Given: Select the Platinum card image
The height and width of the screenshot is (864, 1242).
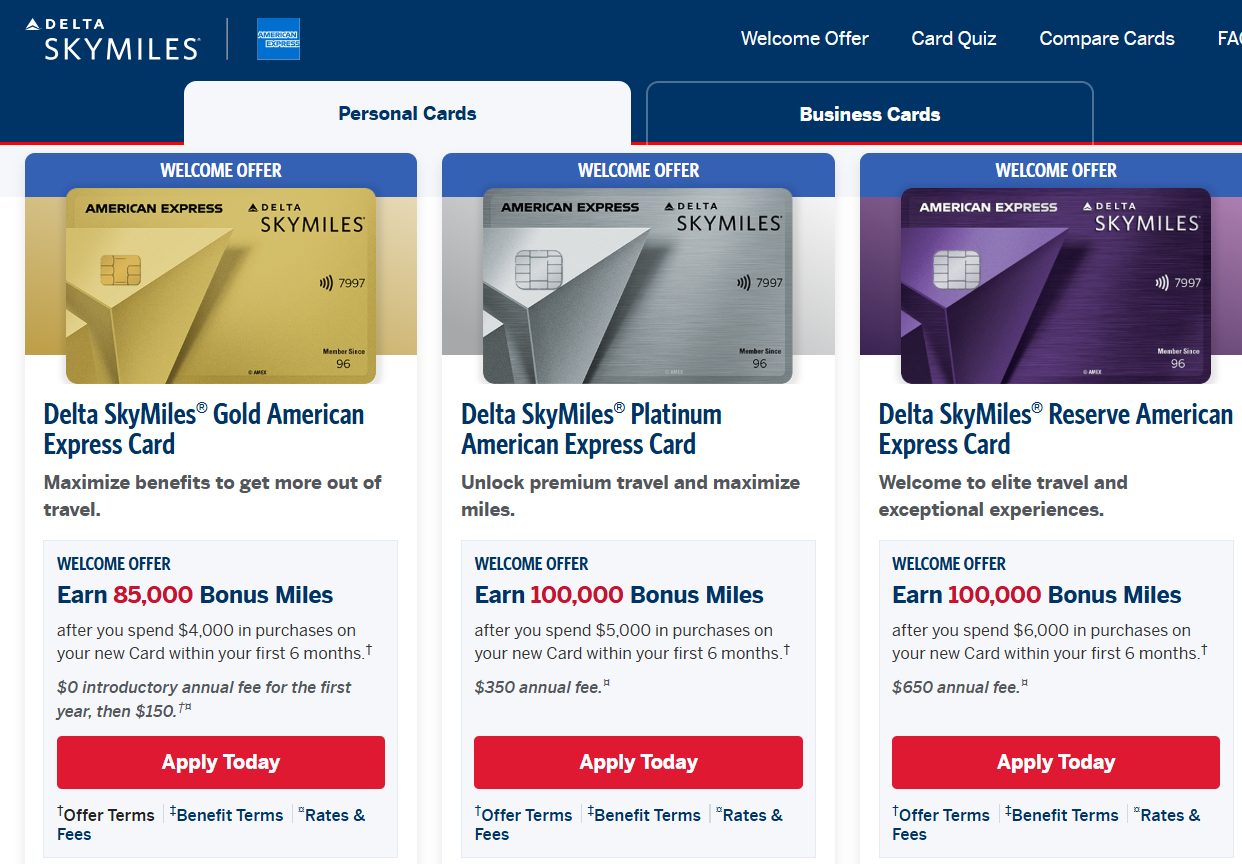Looking at the screenshot, I should pyautogui.click(x=638, y=286).
